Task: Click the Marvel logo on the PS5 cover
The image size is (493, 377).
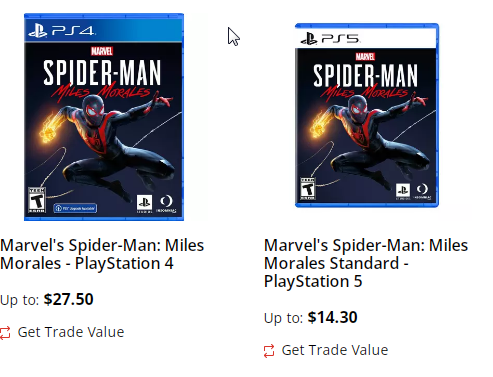Action: 365,56
